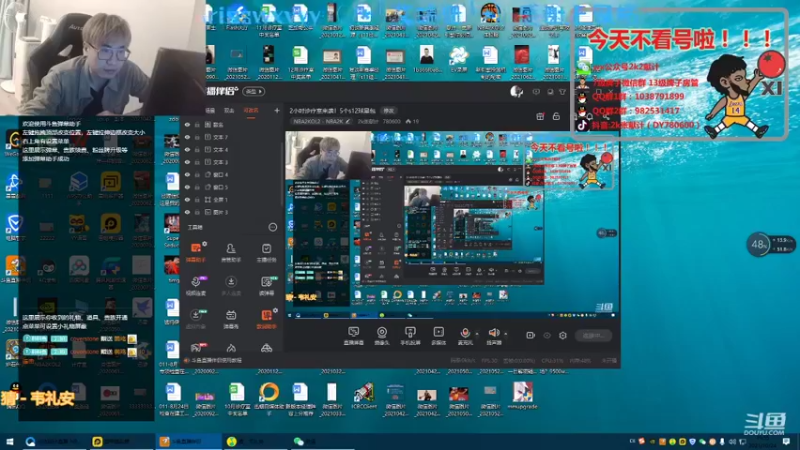This screenshot has width=800, height=450.
Task: Toggle visibility of the 窗口 5 layer
Action: click(x=187, y=187)
